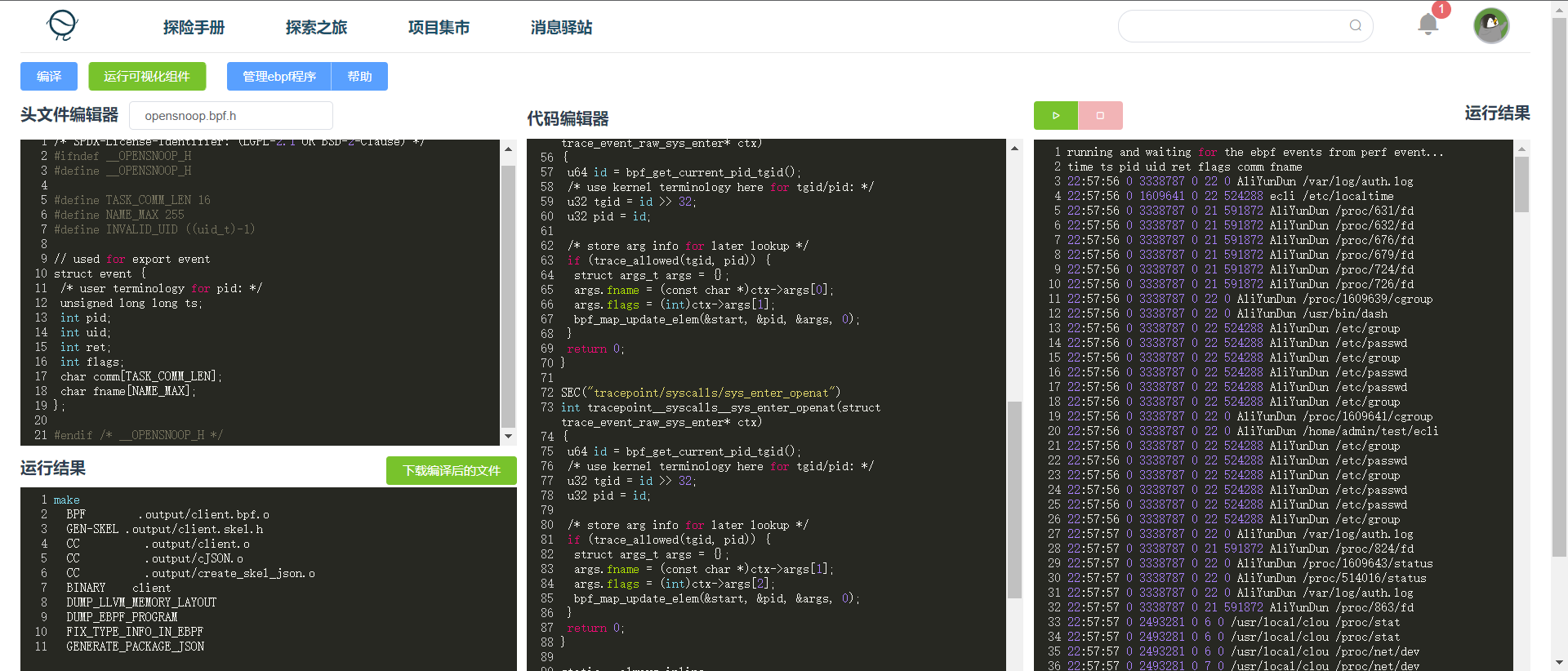Image resolution: width=1568 pixels, height=671 pixels.
Task: Focus the opensnoop.bpf.h filename field
Action: [x=231, y=116]
